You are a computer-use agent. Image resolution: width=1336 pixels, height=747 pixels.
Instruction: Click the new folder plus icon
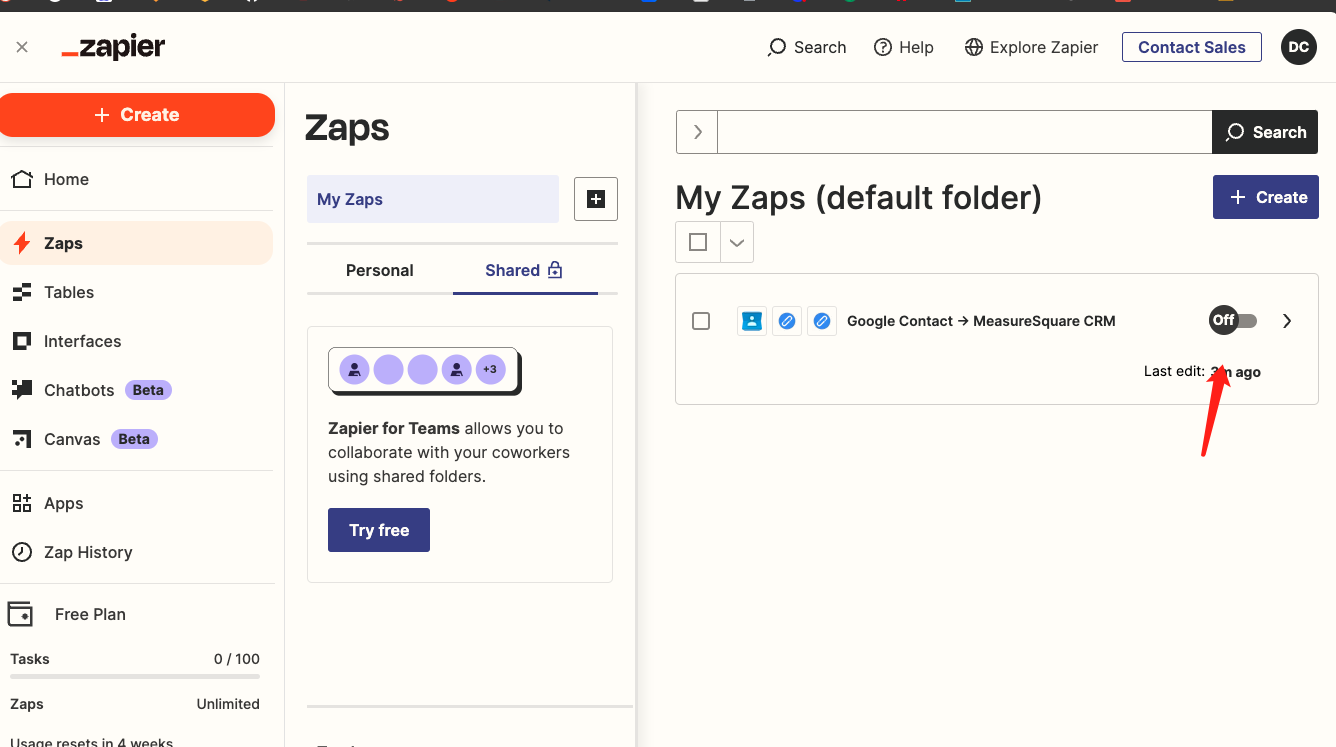596,199
